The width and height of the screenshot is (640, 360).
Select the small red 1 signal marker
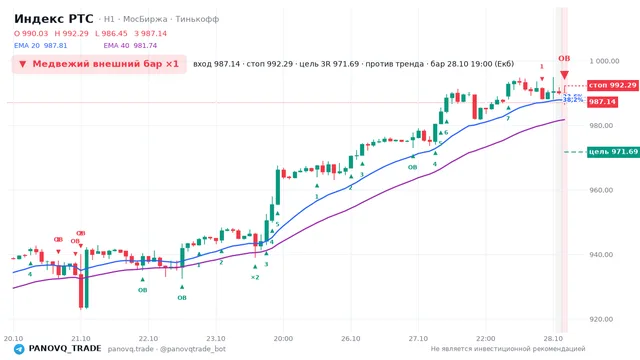click(x=542, y=67)
